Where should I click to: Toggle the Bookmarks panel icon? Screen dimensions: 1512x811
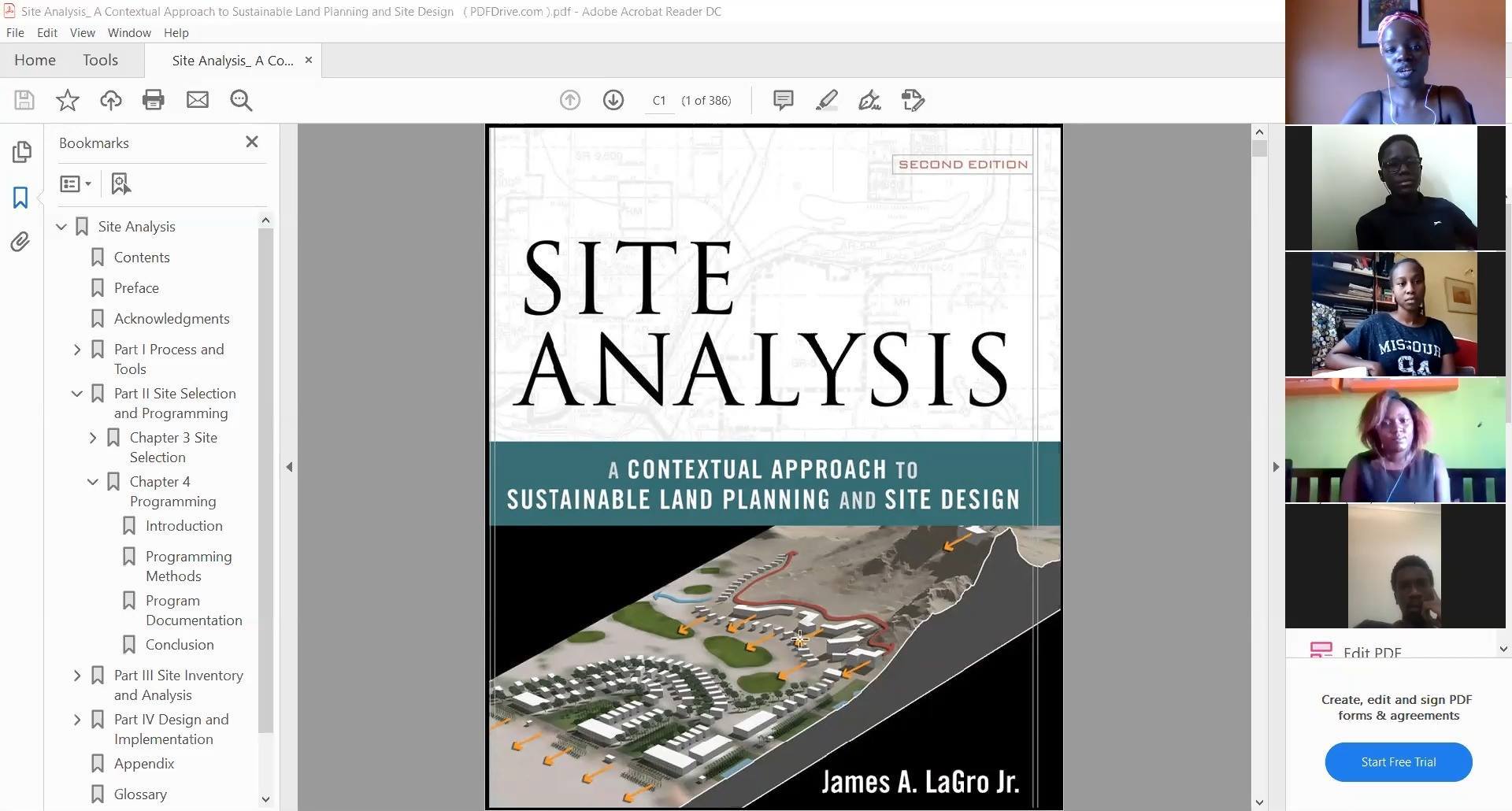(20, 197)
